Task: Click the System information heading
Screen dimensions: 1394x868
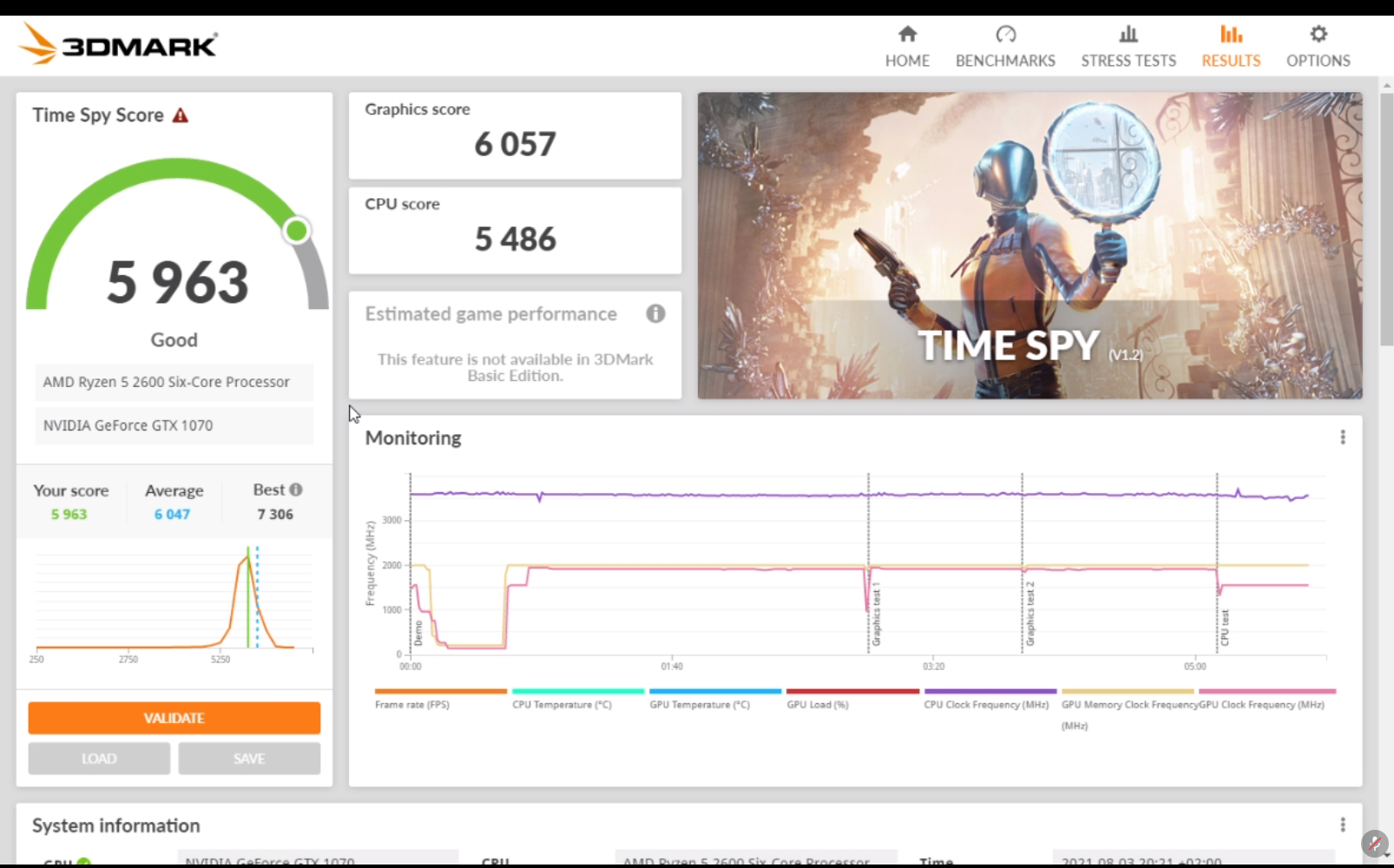Action: coord(116,825)
